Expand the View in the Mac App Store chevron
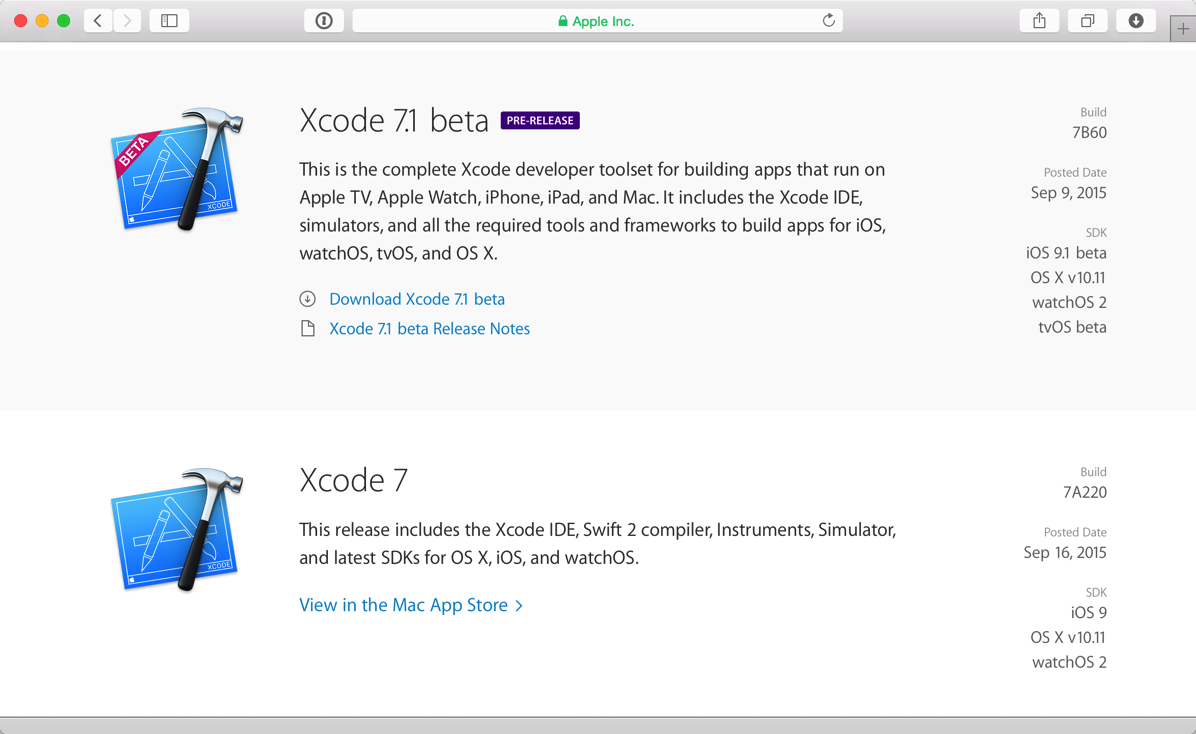1196x734 pixels. click(x=519, y=605)
